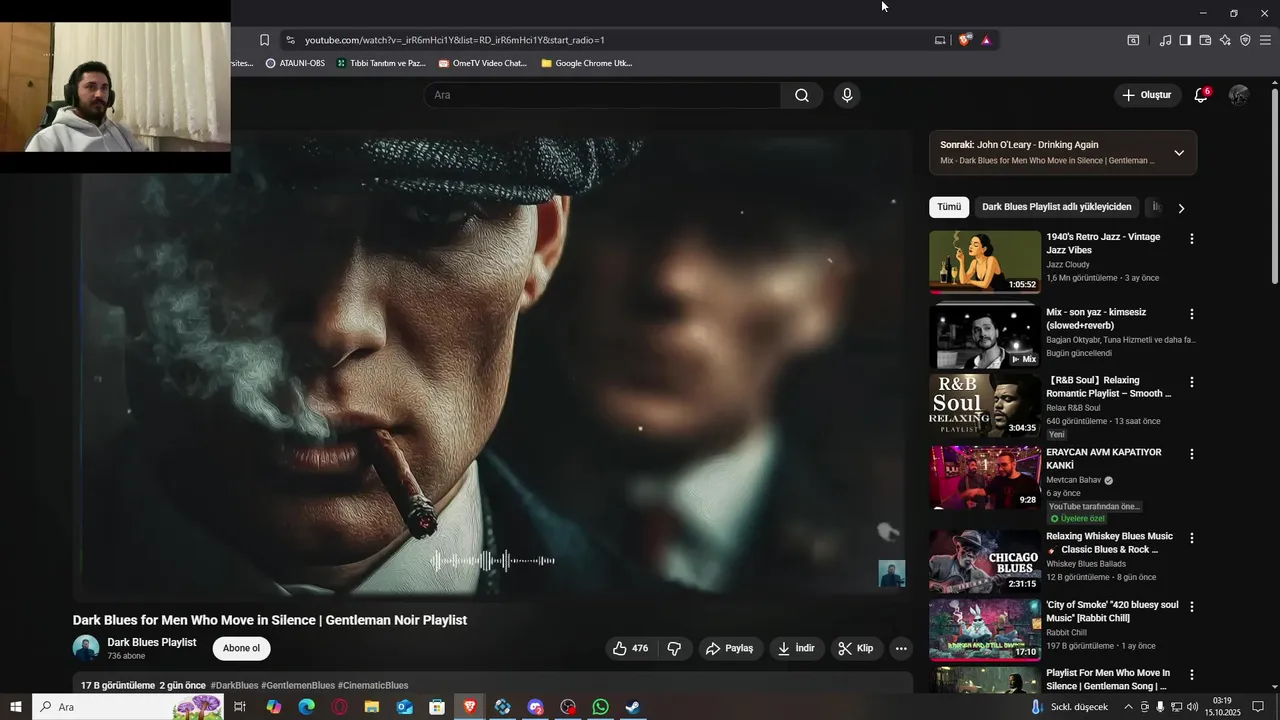Open Chicago Blues Whiskey thumbnail

coord(985,561)
